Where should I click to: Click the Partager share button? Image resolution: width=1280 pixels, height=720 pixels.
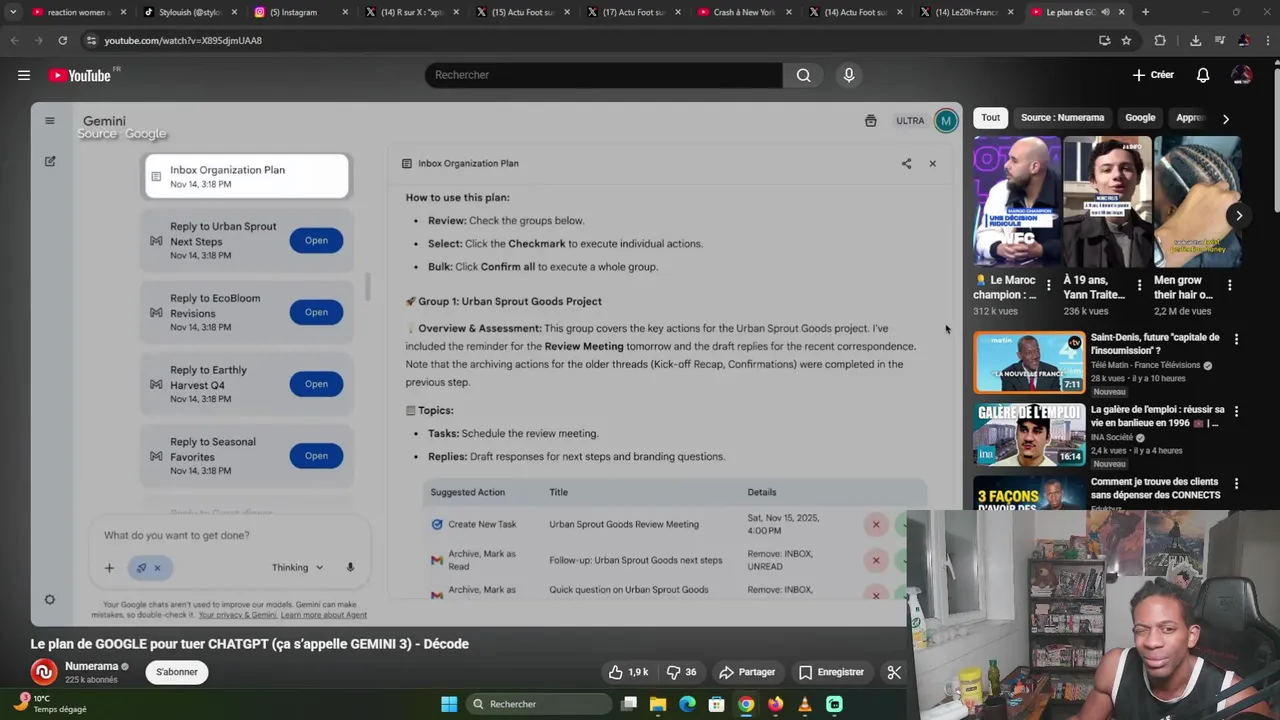747,672
